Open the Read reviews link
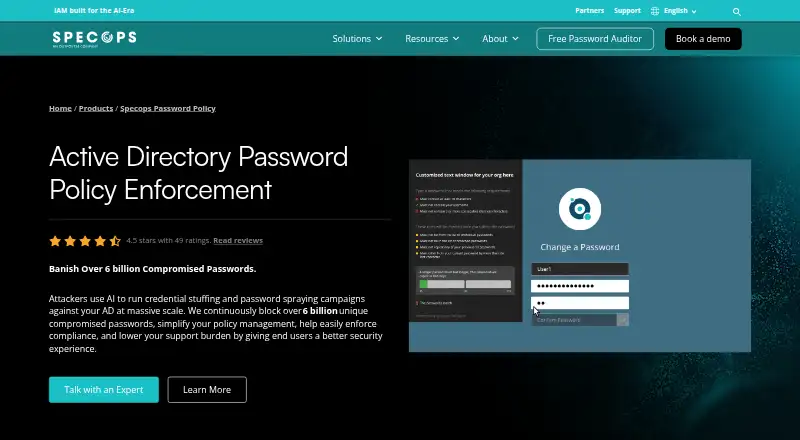 238,240
